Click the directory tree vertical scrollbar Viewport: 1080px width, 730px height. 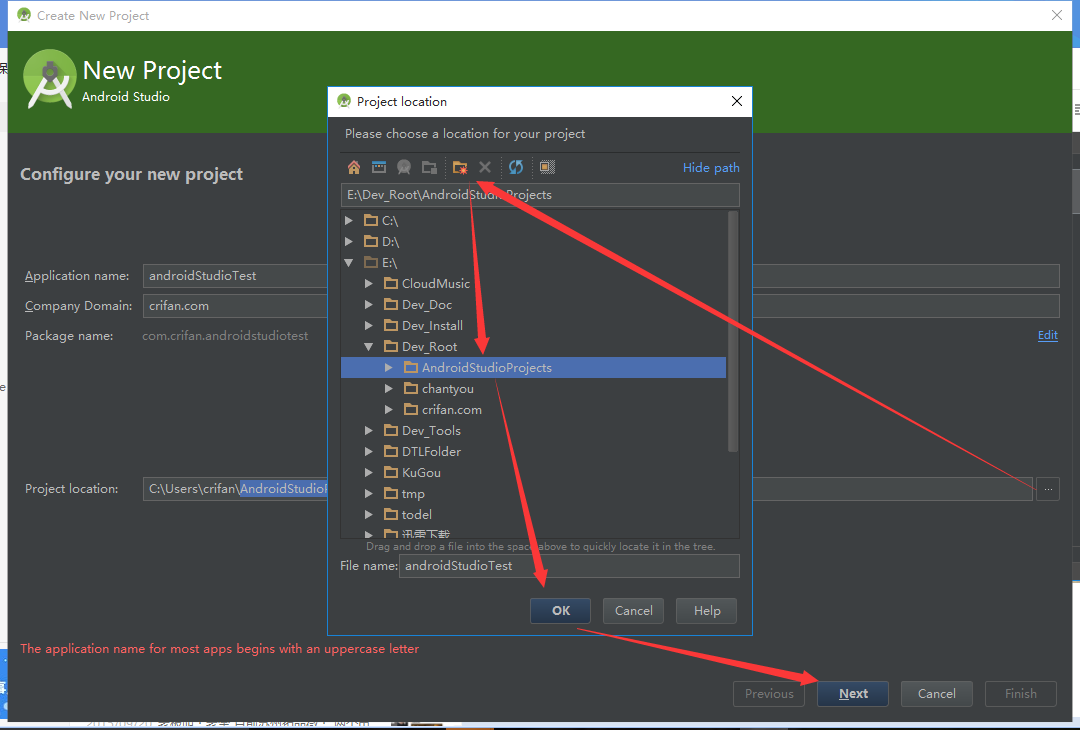(733, 331)
